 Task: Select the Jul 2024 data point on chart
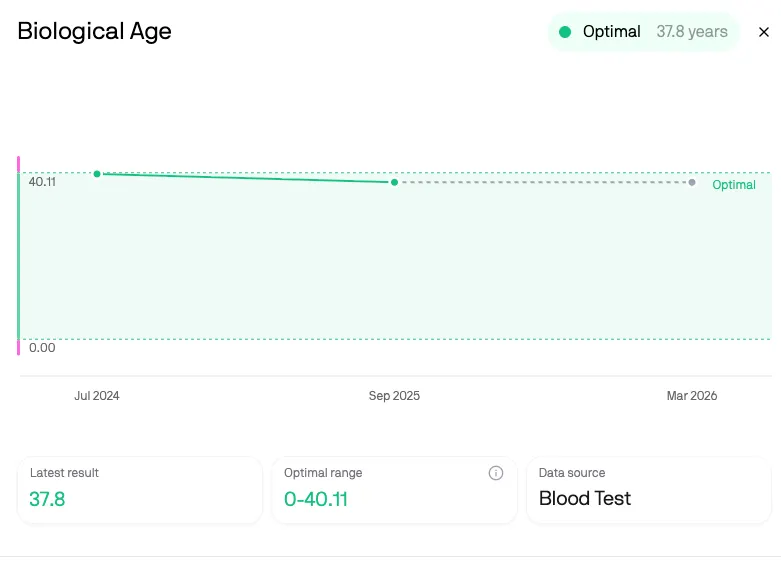pos(97,174)
